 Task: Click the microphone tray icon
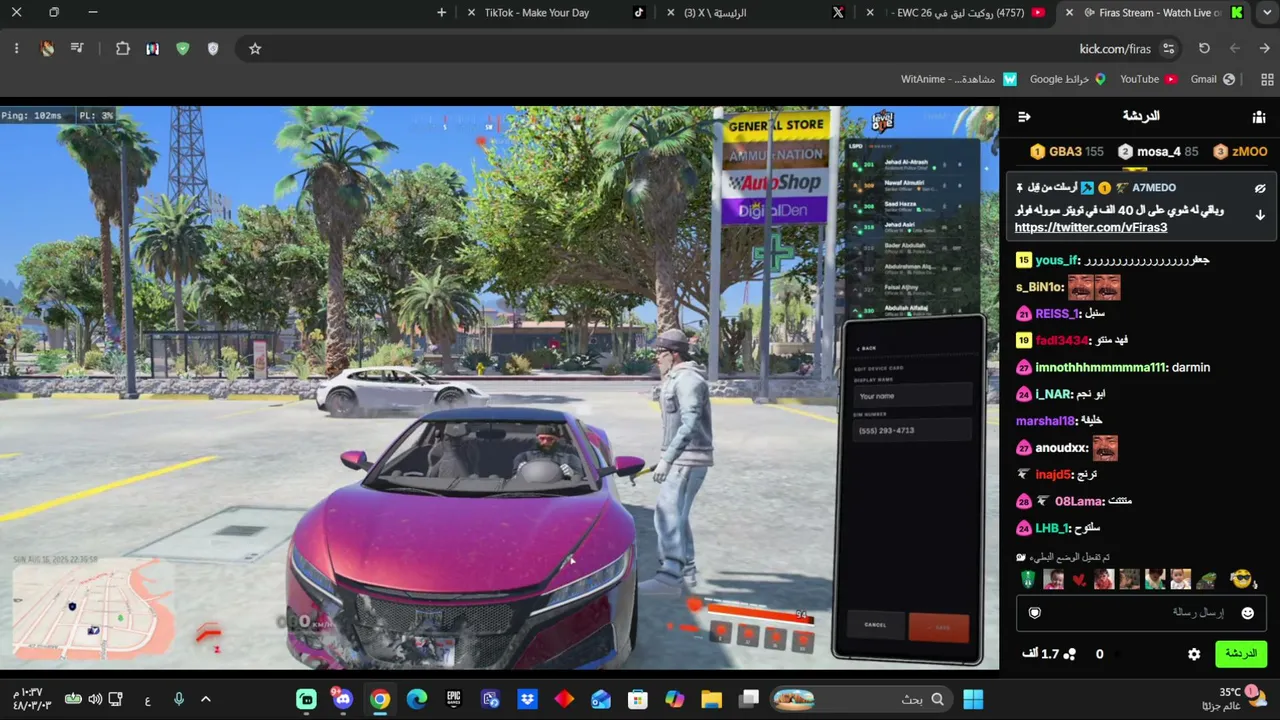pyautogui.click(x=179, y=699)
